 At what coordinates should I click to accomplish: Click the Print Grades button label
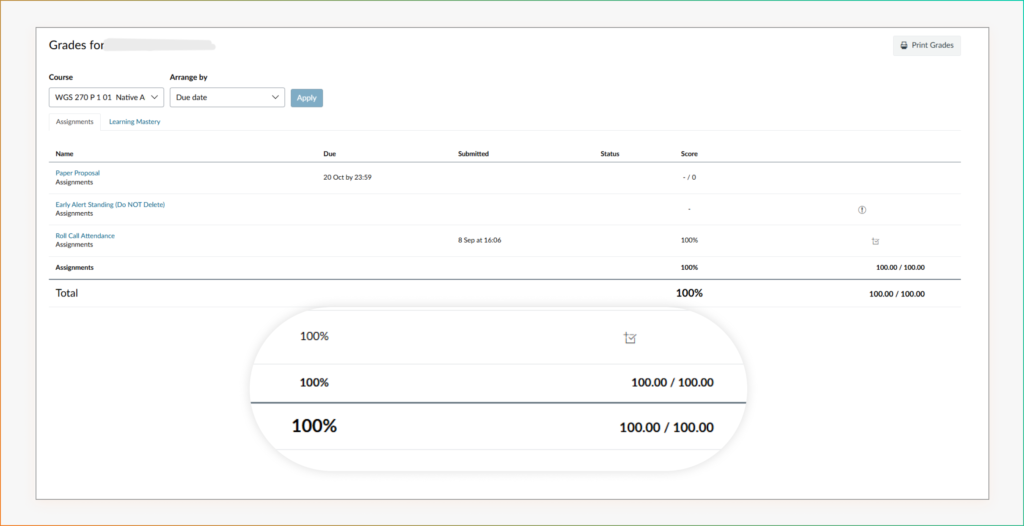(932, 45)
